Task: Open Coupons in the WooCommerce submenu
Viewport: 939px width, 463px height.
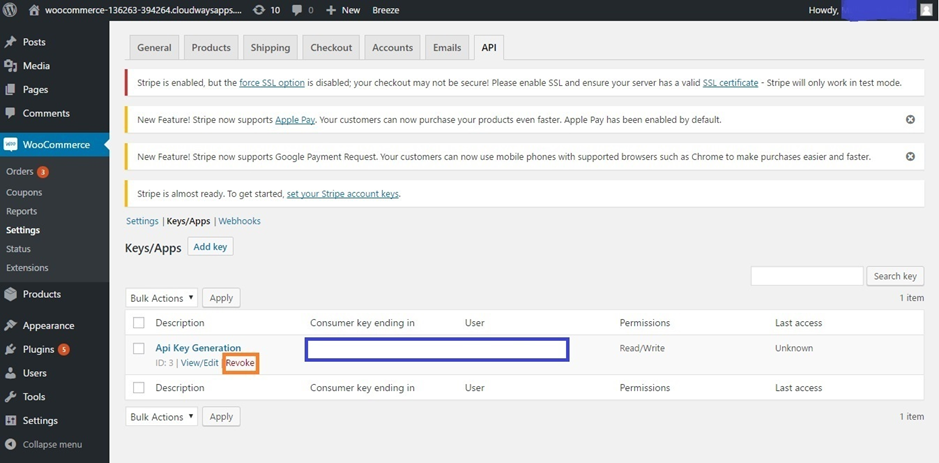Action: click(24, 192)
